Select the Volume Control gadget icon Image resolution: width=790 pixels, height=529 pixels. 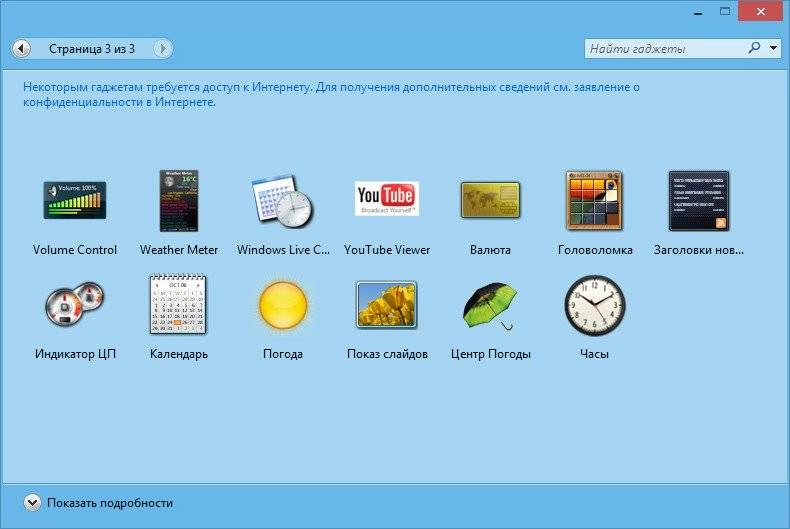75,201
